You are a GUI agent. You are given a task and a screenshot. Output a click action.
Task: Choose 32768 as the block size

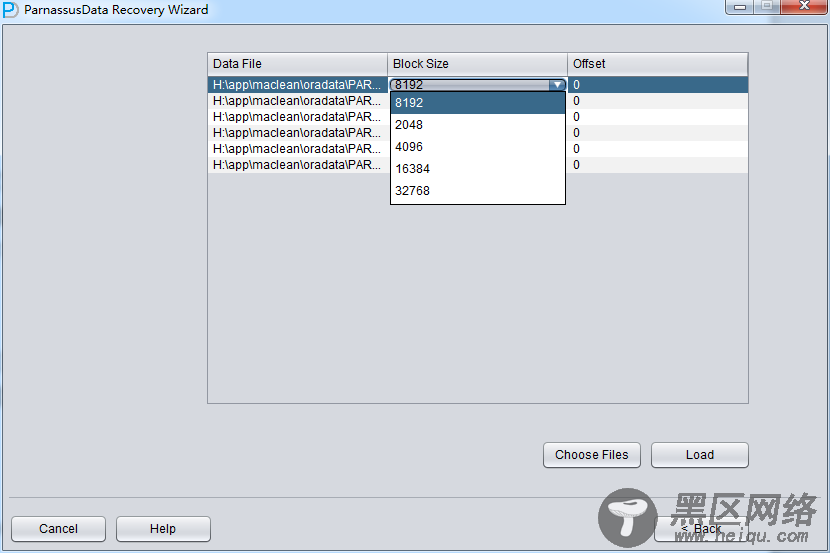pos(477,191)
